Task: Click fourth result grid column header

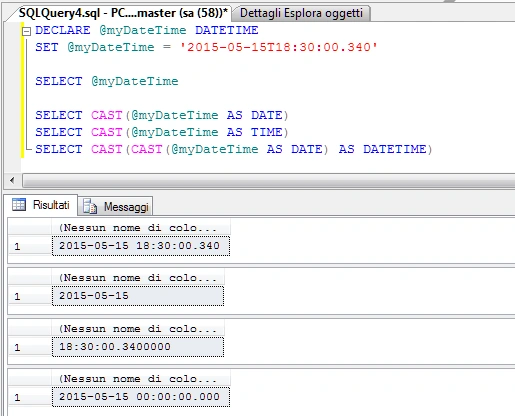Action: pyautogui.click(x=141, y=379)
